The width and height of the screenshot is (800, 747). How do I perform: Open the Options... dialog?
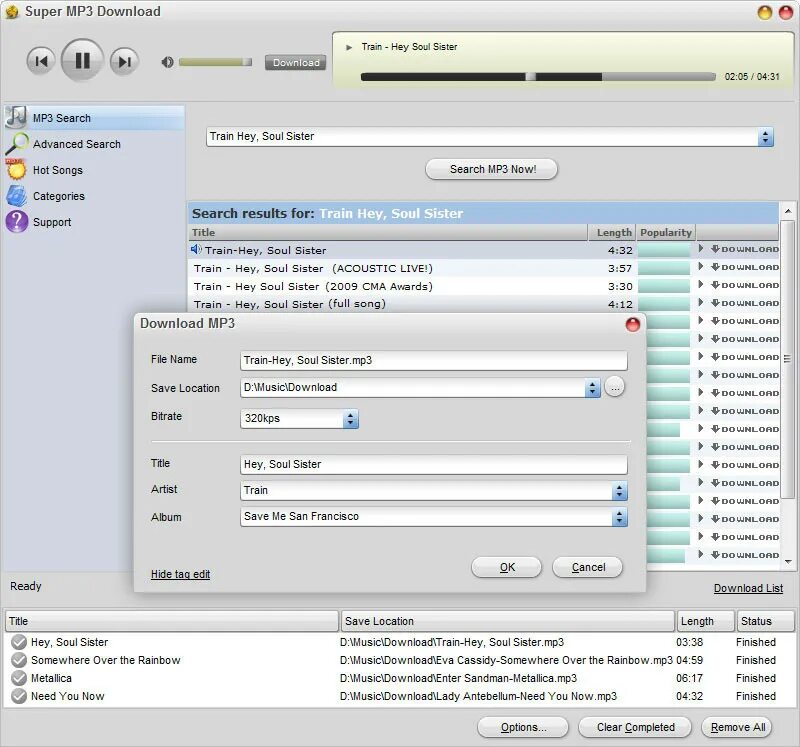522,727
